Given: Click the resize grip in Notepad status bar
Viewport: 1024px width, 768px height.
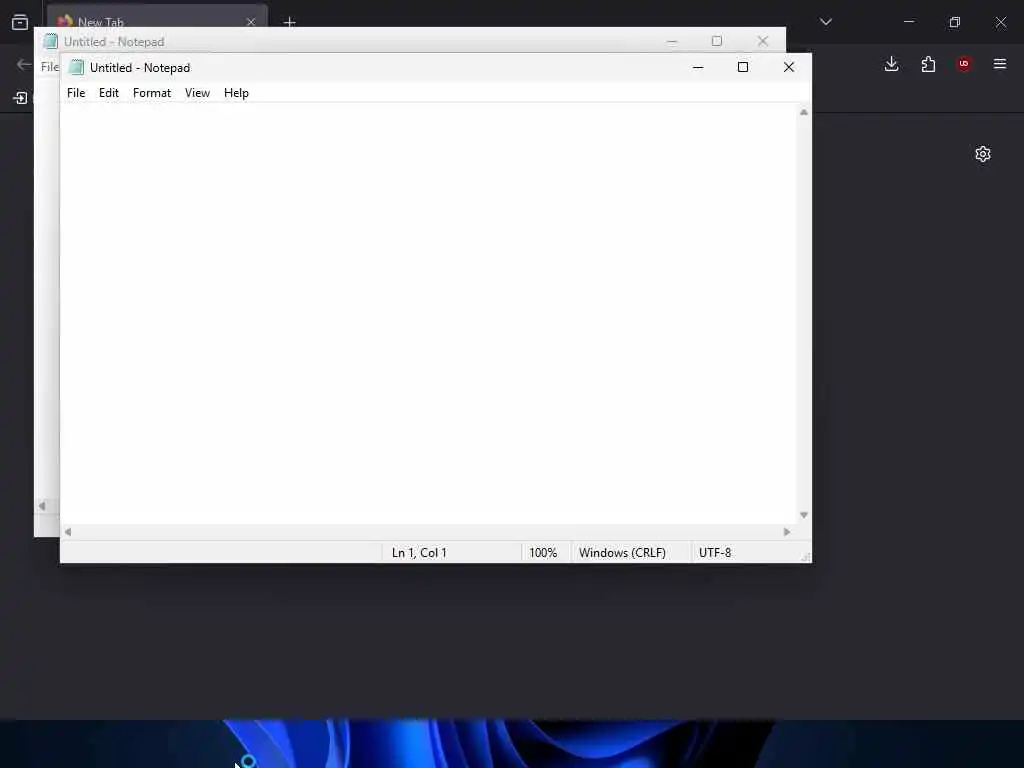Looking at the screenshot, I should [806, 556].
